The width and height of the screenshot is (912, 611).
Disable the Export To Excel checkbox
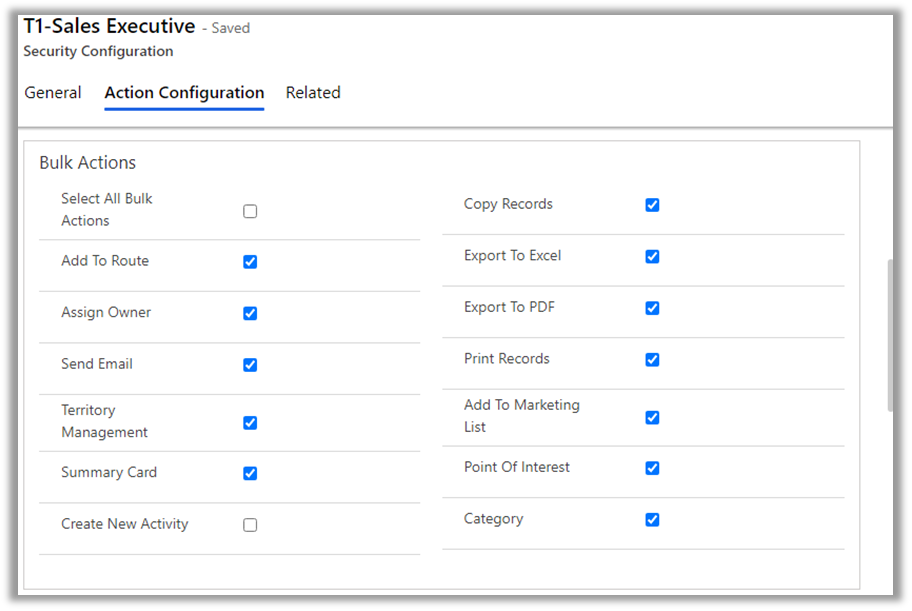pyautogui.click(x=652, y=257)
